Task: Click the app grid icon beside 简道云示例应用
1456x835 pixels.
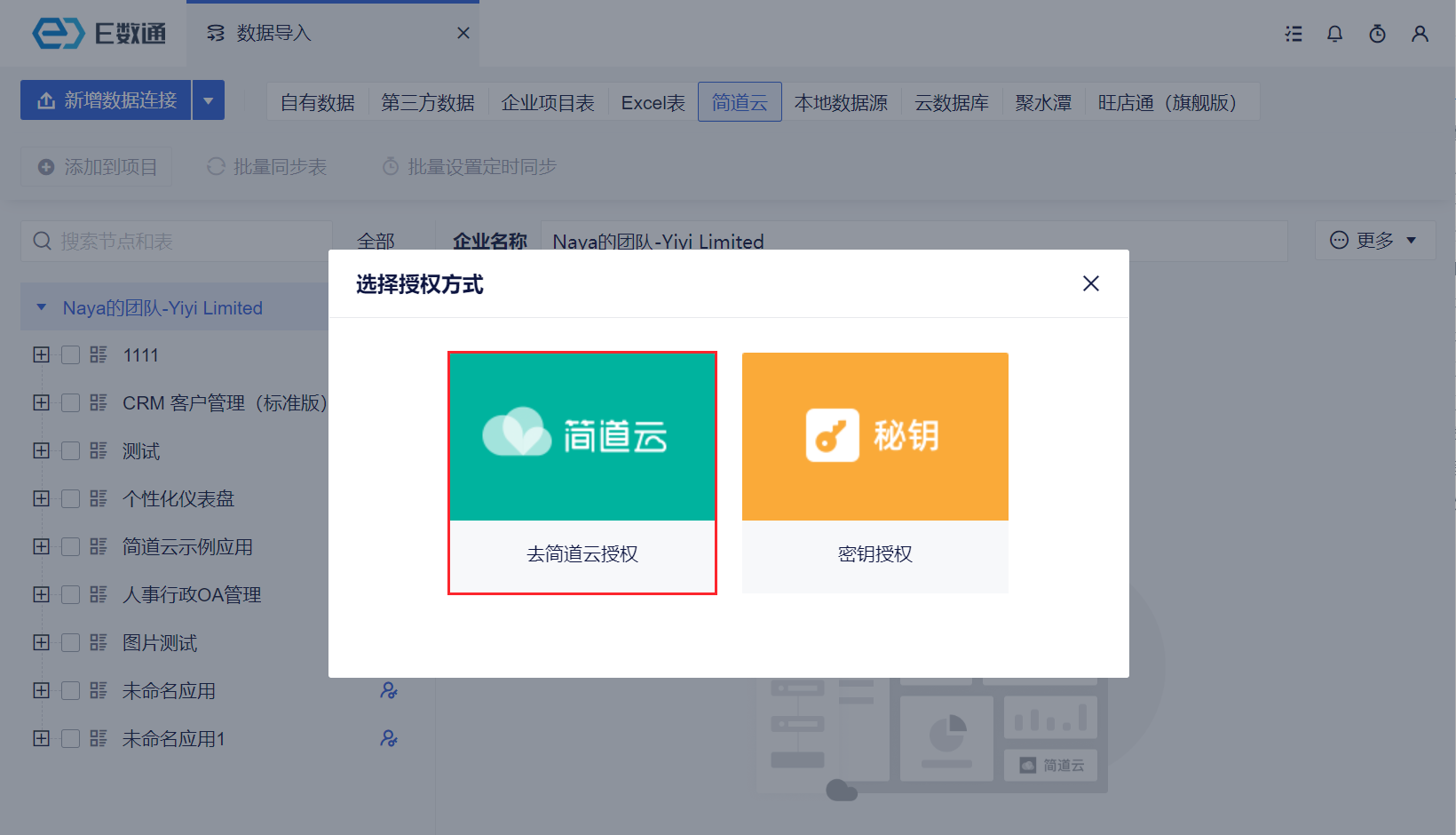Action: point(99,546)
